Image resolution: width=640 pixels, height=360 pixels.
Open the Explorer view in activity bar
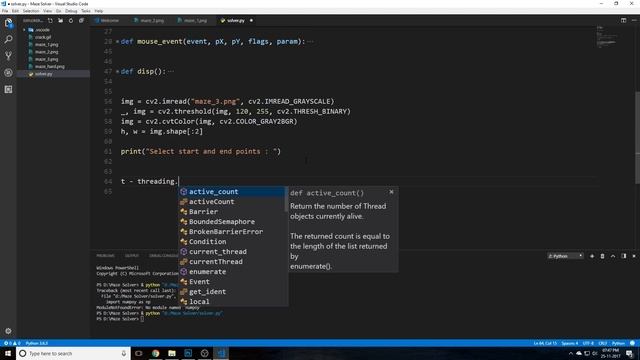click(8, 23)
